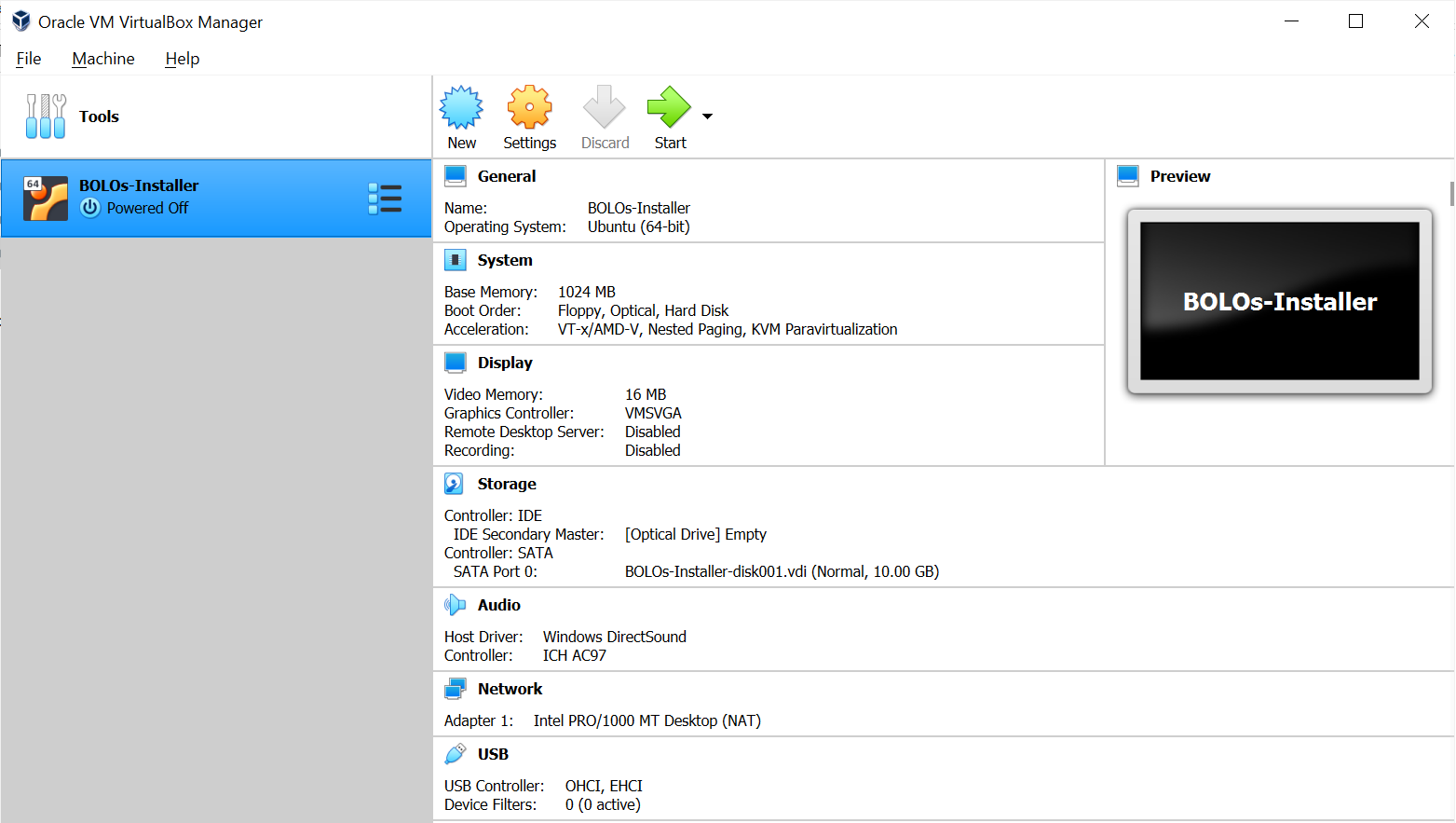Click the Discard toolbar icon

[605, 108]
